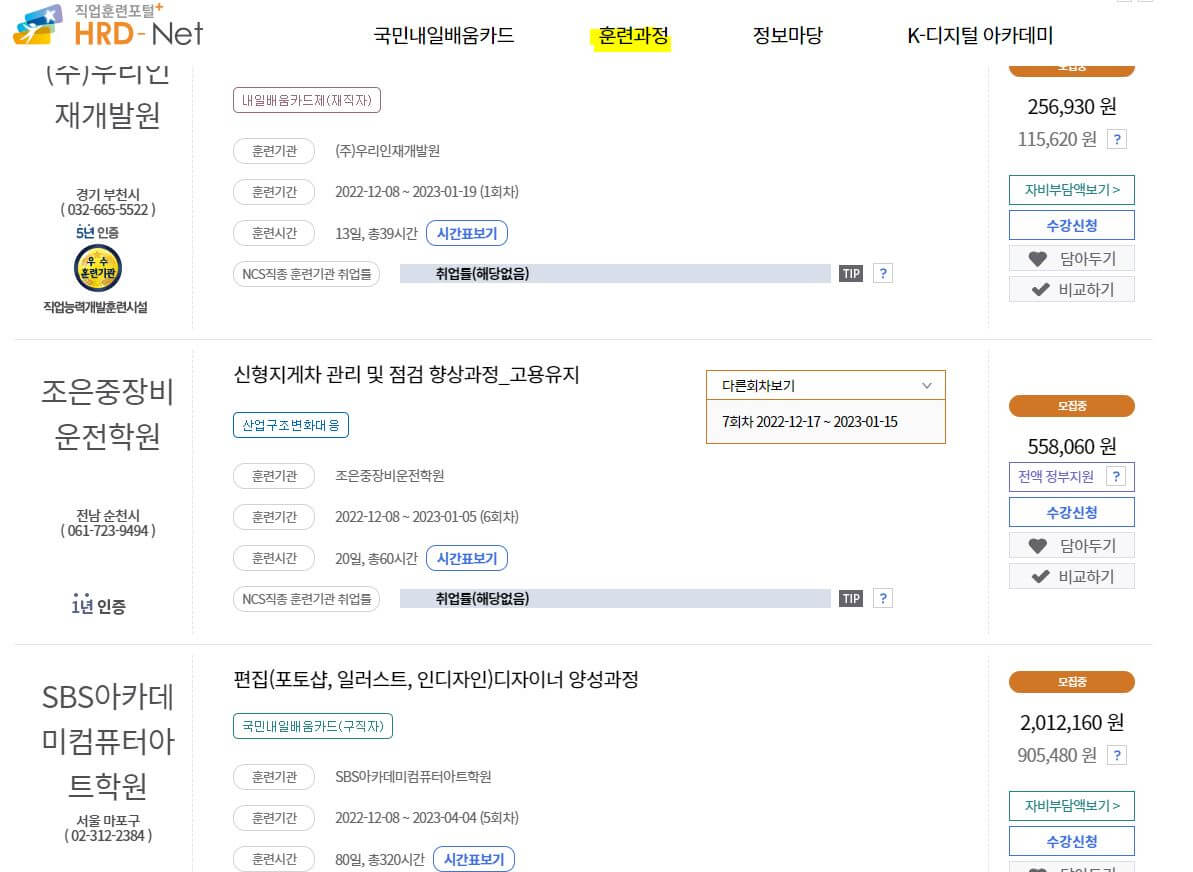Toggle 비교하기 for 우리인재개발원 course
1193x872 pixels.
coord(1071,289)
